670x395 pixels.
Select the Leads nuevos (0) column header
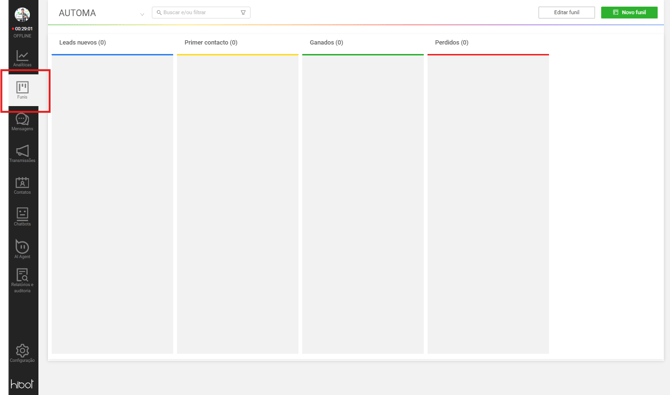coord(82,42)
